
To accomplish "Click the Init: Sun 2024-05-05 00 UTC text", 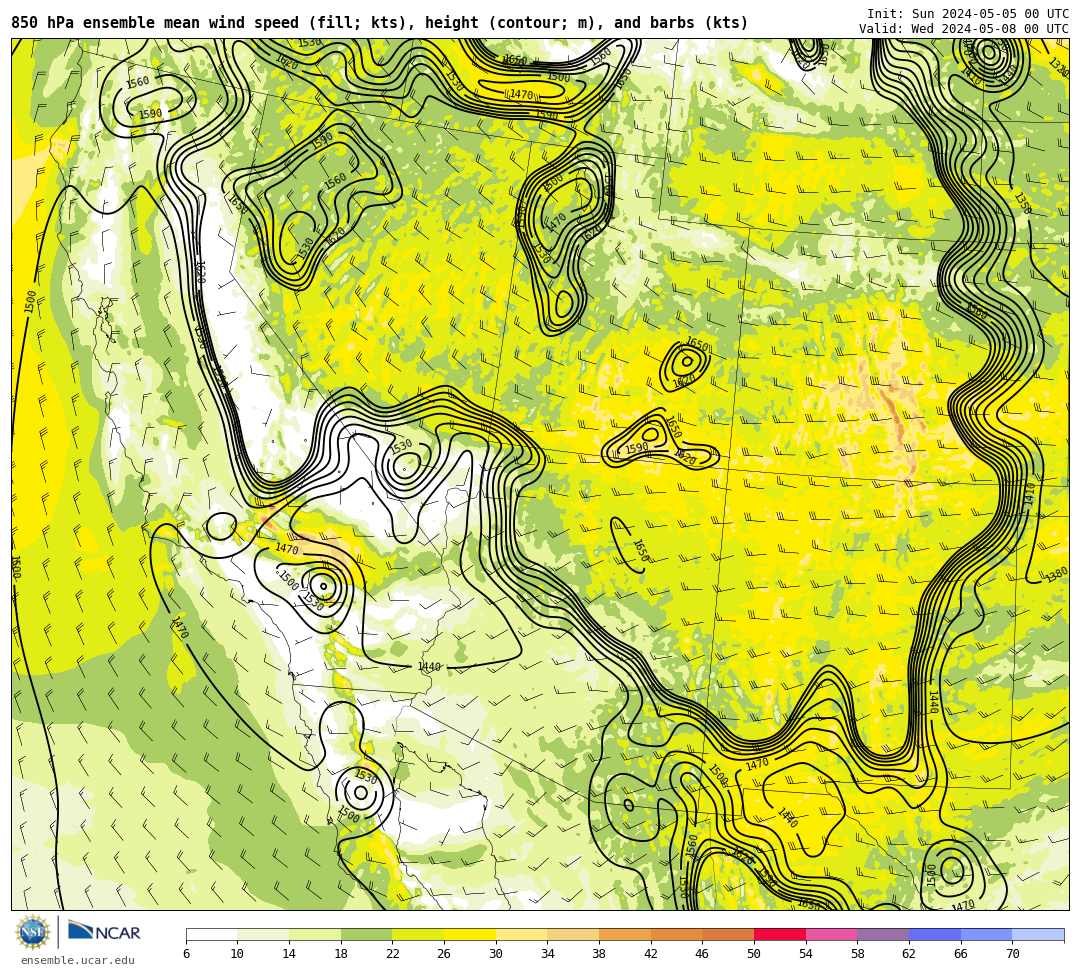I will point(968,14).
